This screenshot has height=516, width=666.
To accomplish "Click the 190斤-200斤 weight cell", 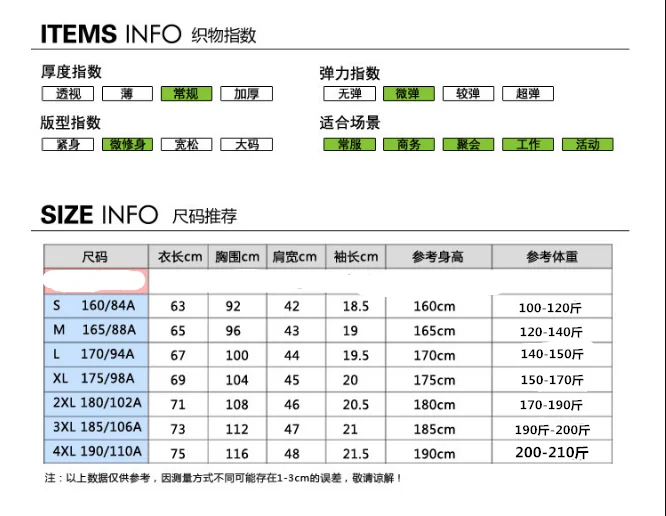I will (552, 430).
